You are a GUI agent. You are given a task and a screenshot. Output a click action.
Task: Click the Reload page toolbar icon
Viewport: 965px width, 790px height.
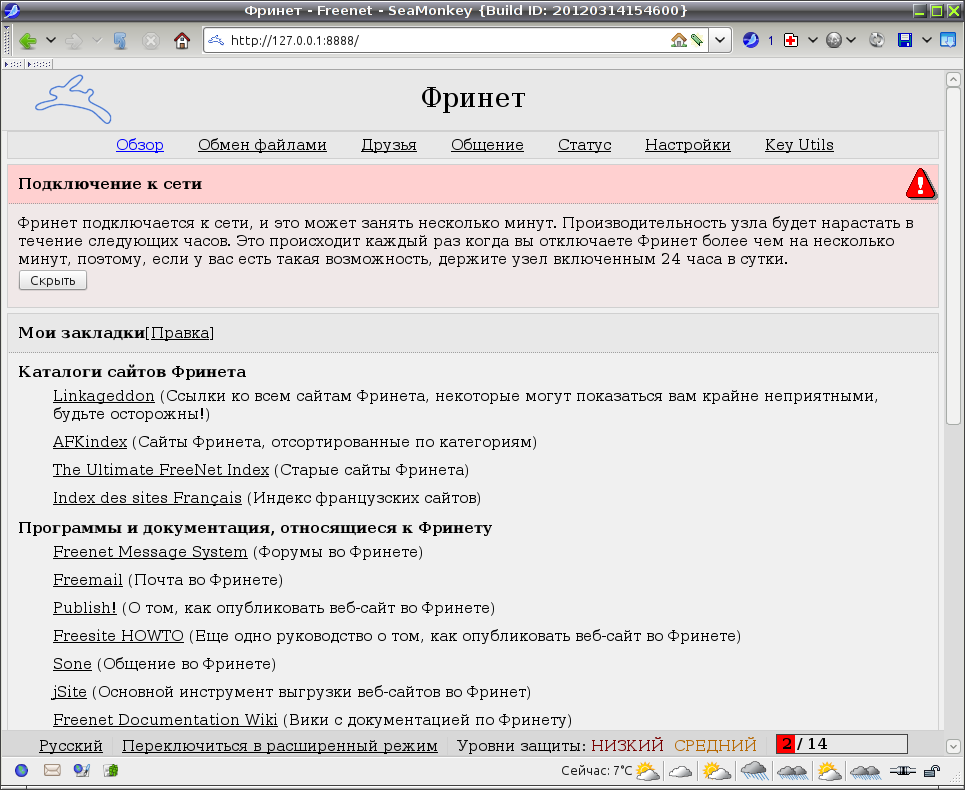pyautogui.click(x=120, y=41)
